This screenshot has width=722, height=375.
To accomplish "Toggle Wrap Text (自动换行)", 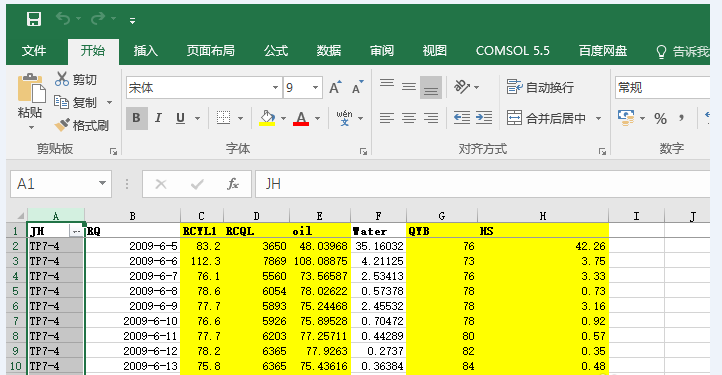I will (x=540, y=87).
